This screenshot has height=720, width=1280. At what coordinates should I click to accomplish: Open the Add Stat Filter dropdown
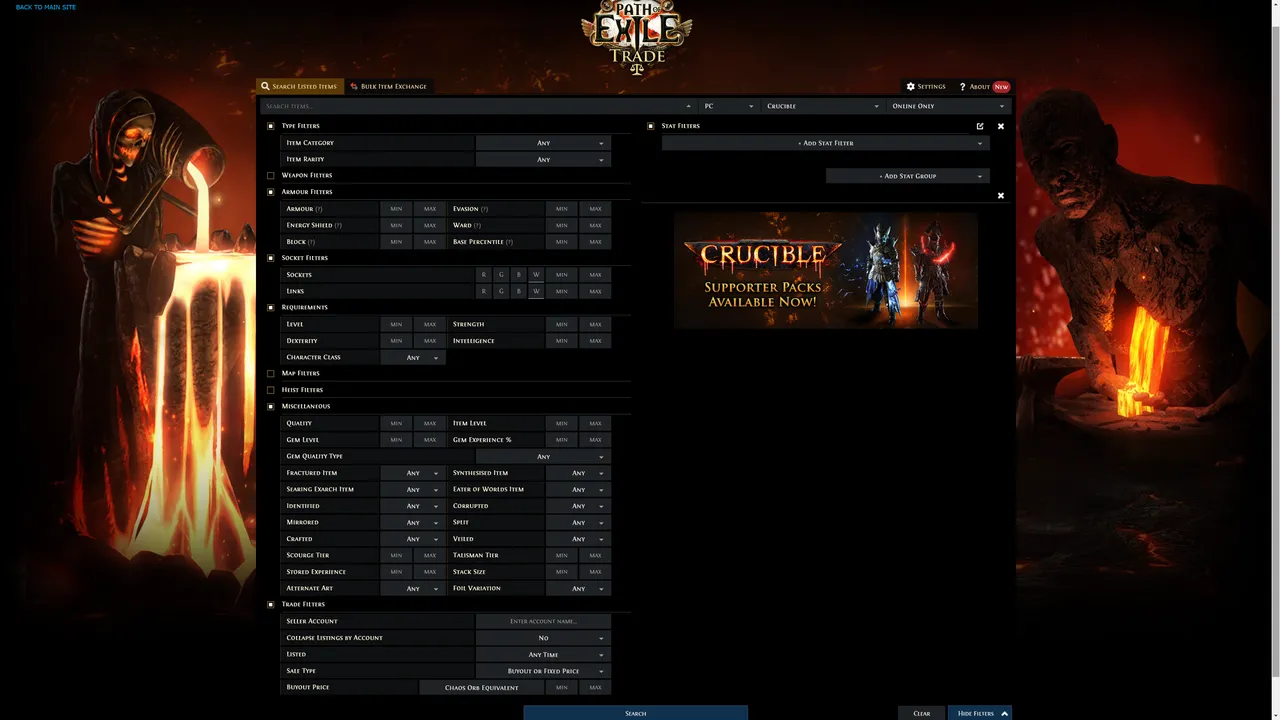pyautogui.click(x=826, y=143)
